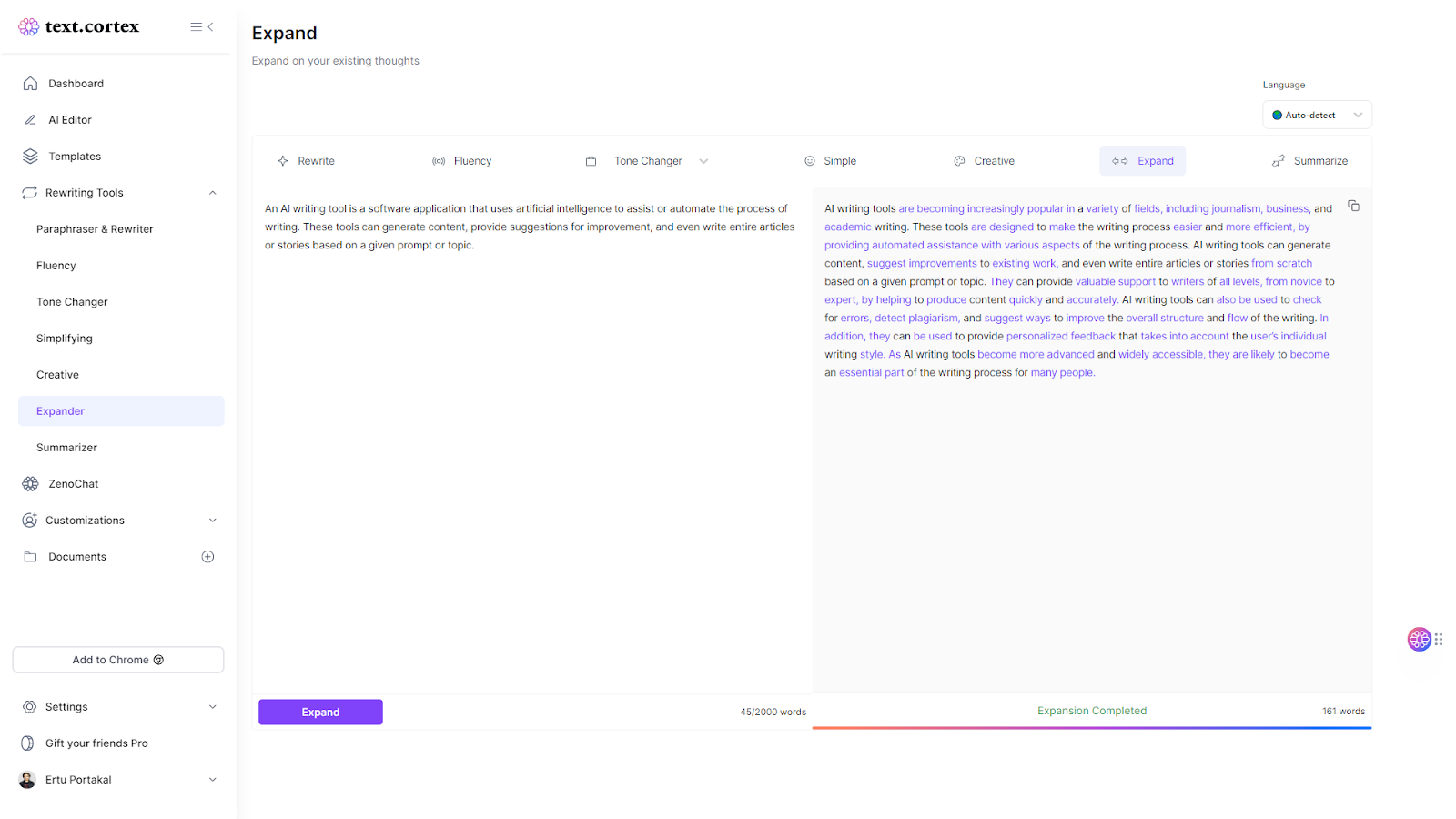
Task: Open the AI Editor pencil icon
Action: tap(30, 120)
